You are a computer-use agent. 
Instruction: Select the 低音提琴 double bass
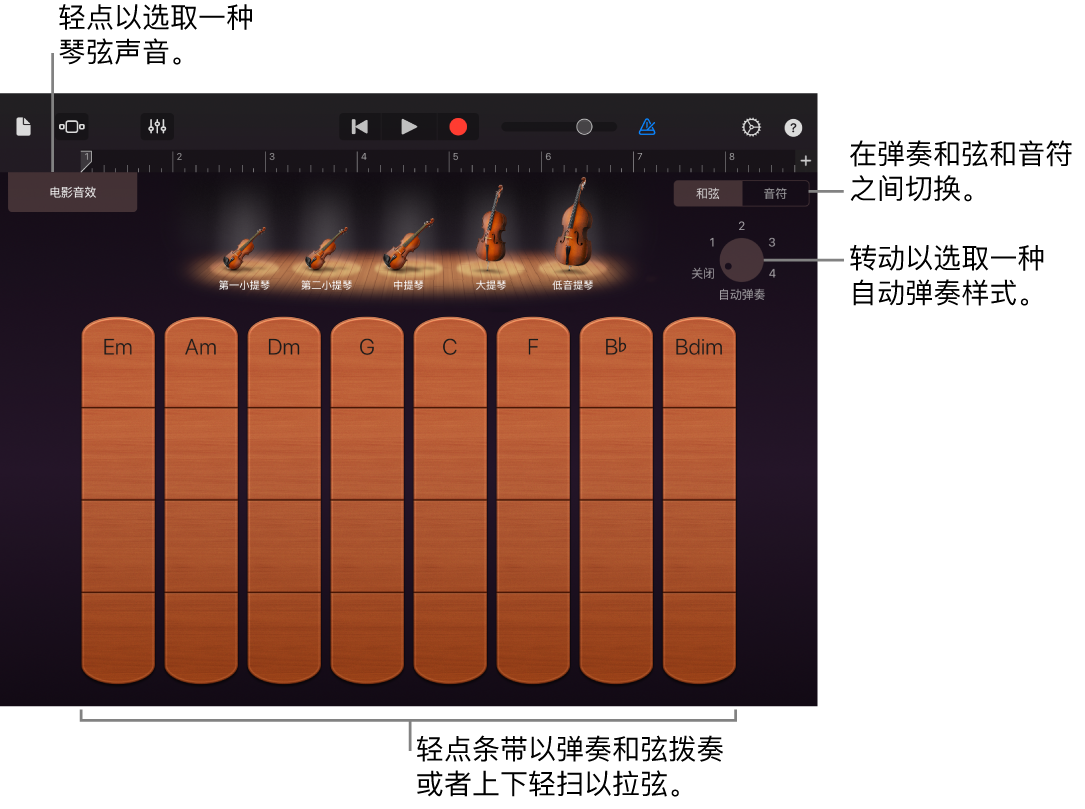coord(573,234)
